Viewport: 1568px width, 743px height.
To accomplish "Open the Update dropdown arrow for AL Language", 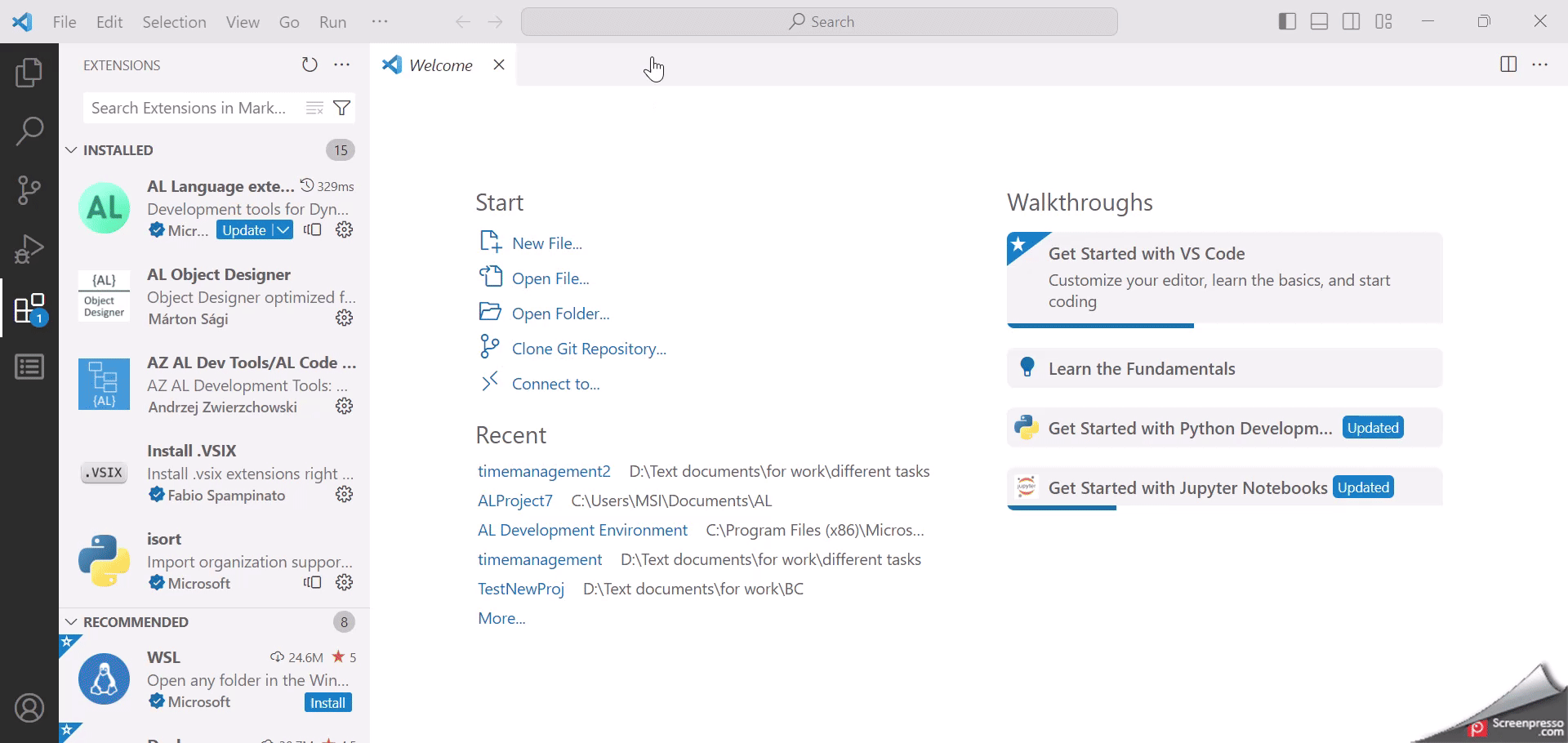I will (283, 230).
